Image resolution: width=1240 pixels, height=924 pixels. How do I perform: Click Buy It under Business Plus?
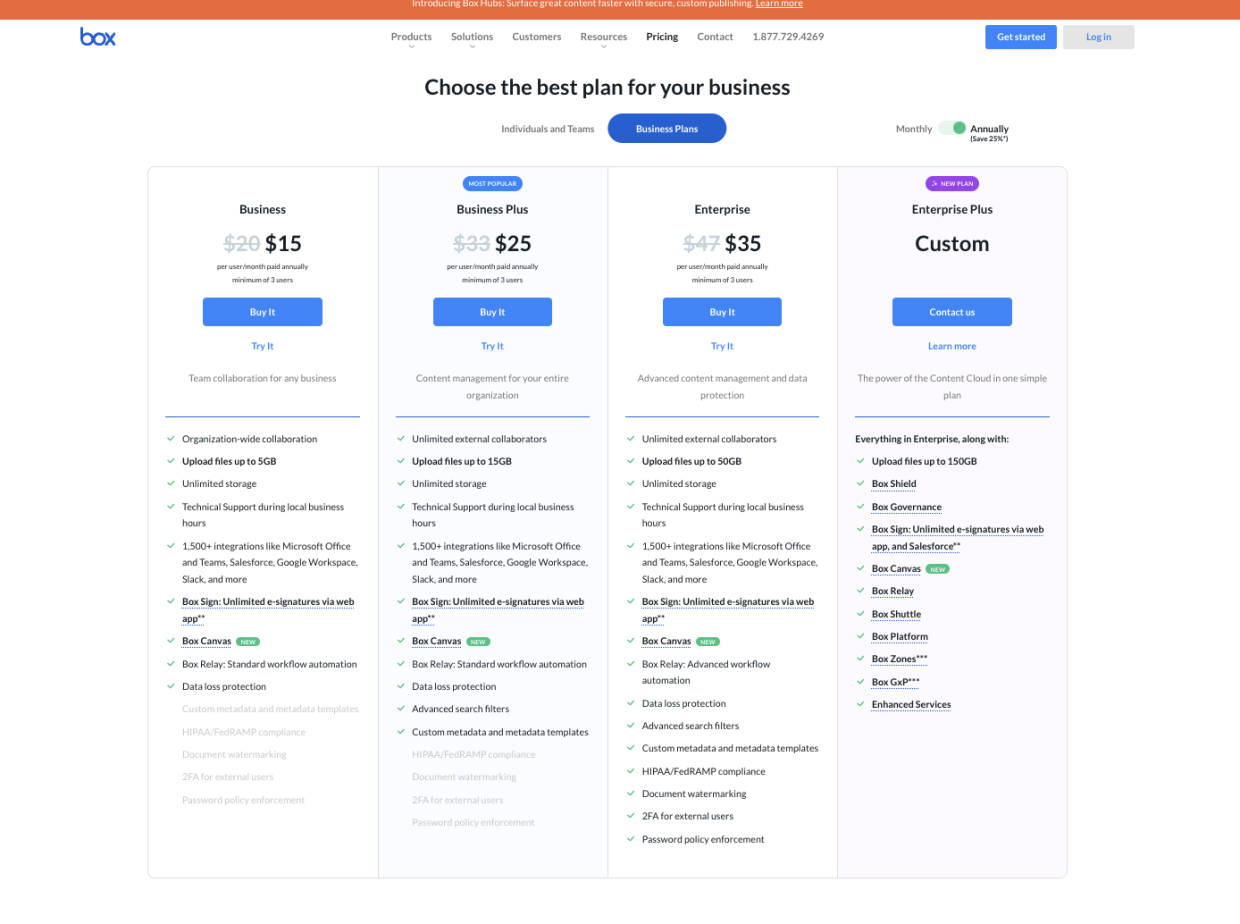tap(492, 311)
